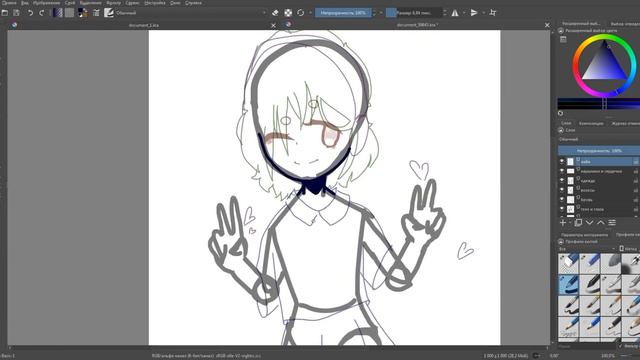Click the lock icon of the layers docker
640x360 pixels.
[561, 130]
